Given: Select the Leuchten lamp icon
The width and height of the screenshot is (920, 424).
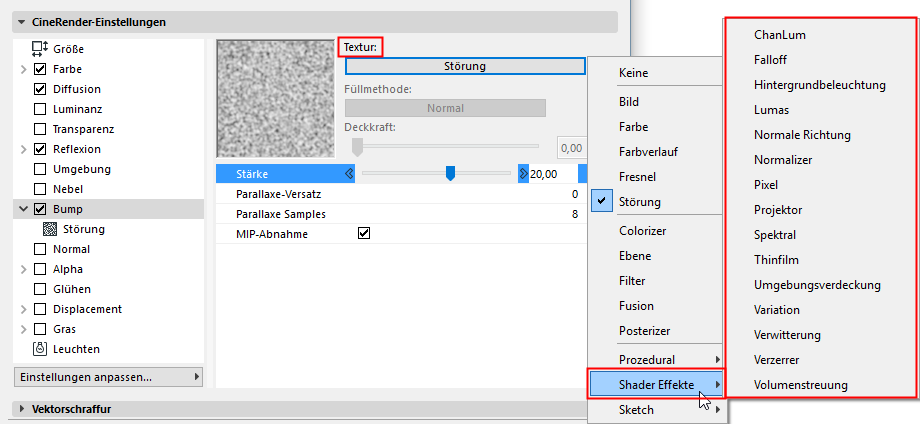Looking at the screenshot, I should click(x=40, y=349).
